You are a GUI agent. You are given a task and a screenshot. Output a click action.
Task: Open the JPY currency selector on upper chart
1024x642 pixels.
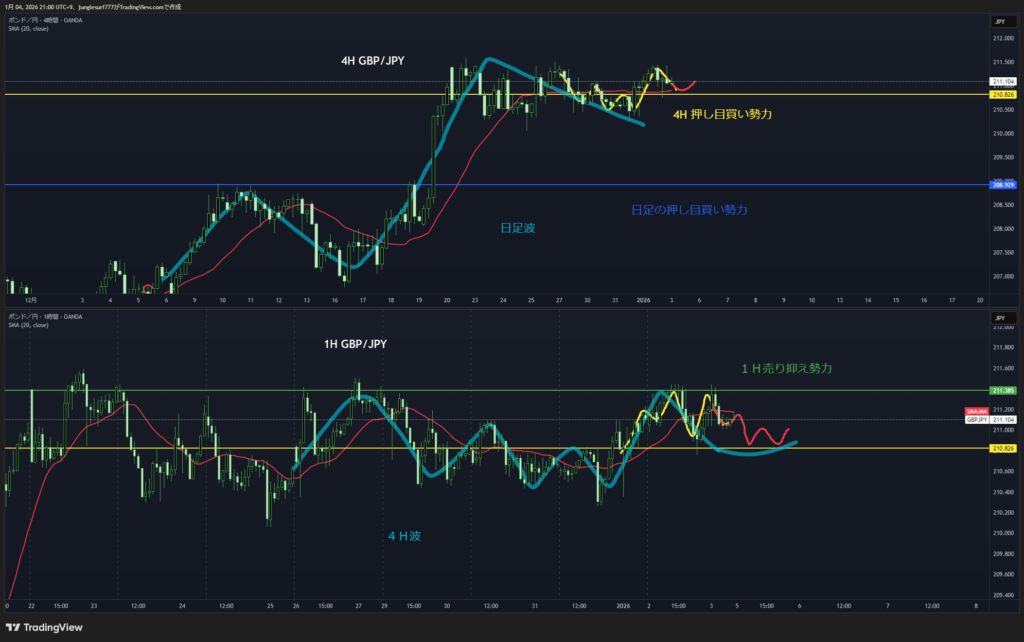[998, 21]
